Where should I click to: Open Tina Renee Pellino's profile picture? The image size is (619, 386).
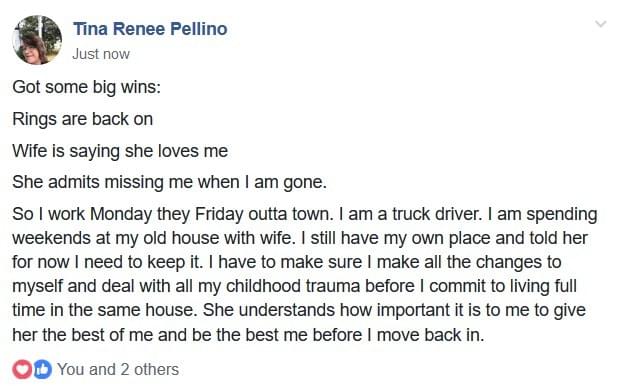37,40
